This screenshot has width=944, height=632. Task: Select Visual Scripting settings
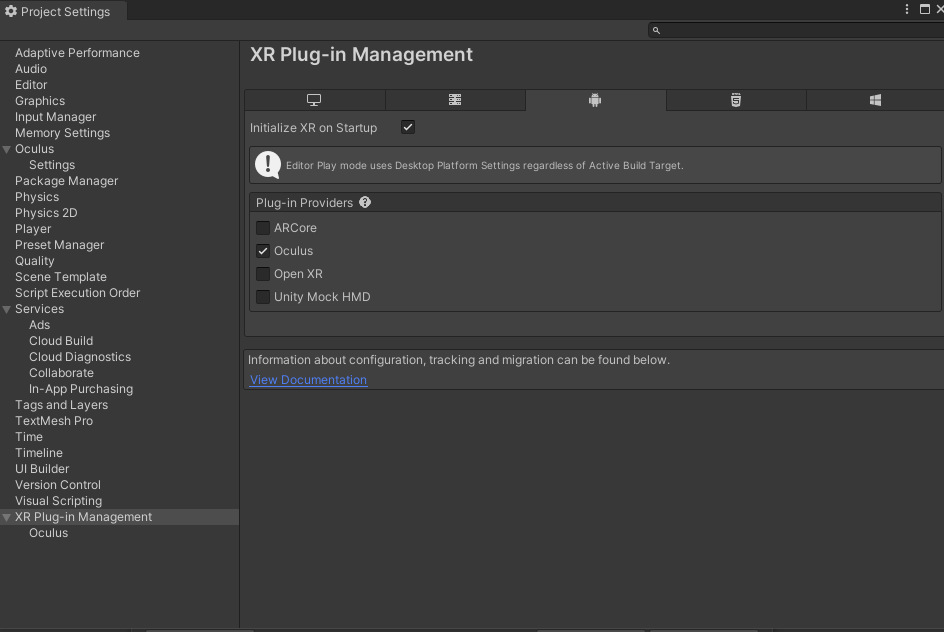coord(58,501)
